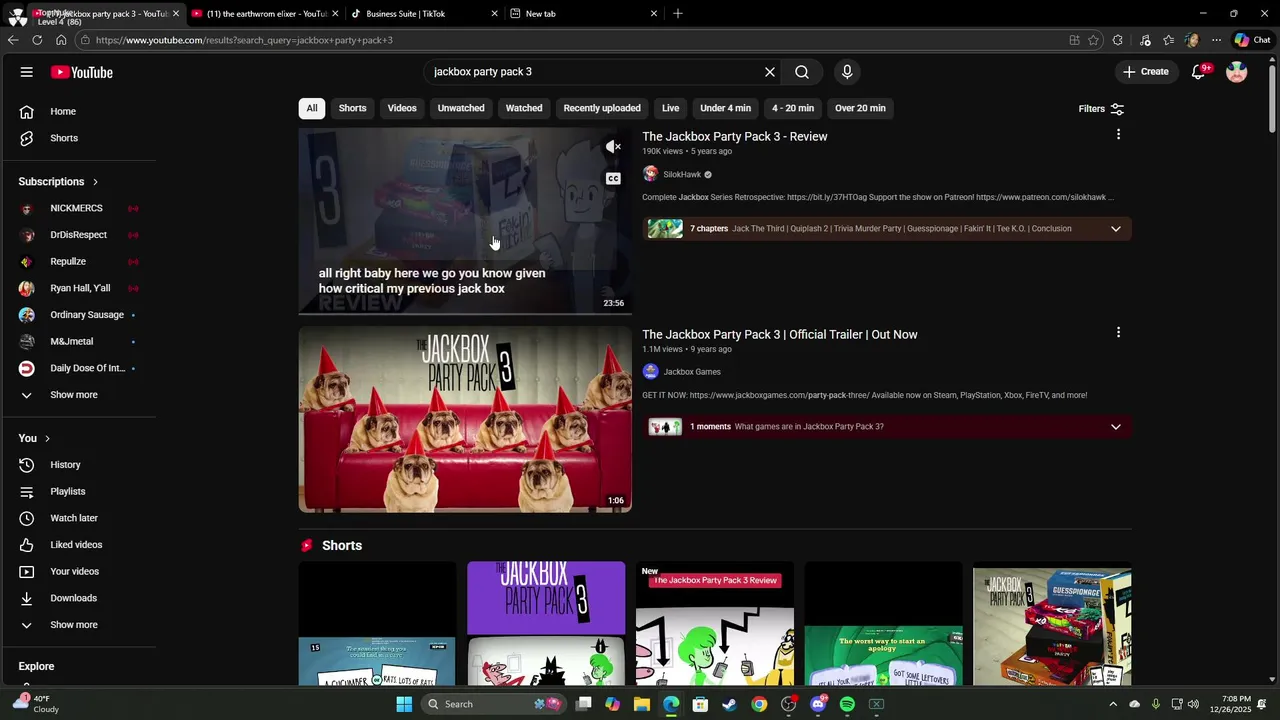Viewport: 1280px width, 720px height.
Task: Open The Jackbox Party Pack 3 - Review title
Action: [x=735, y=136]
